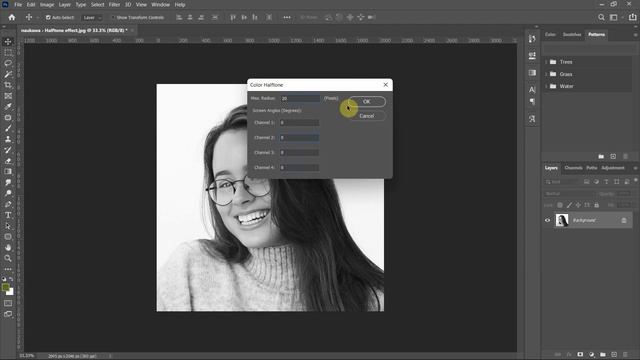Select the Clone Stamp tool
This screenshot has width=640, height=360.
click(x=8, y=139)
